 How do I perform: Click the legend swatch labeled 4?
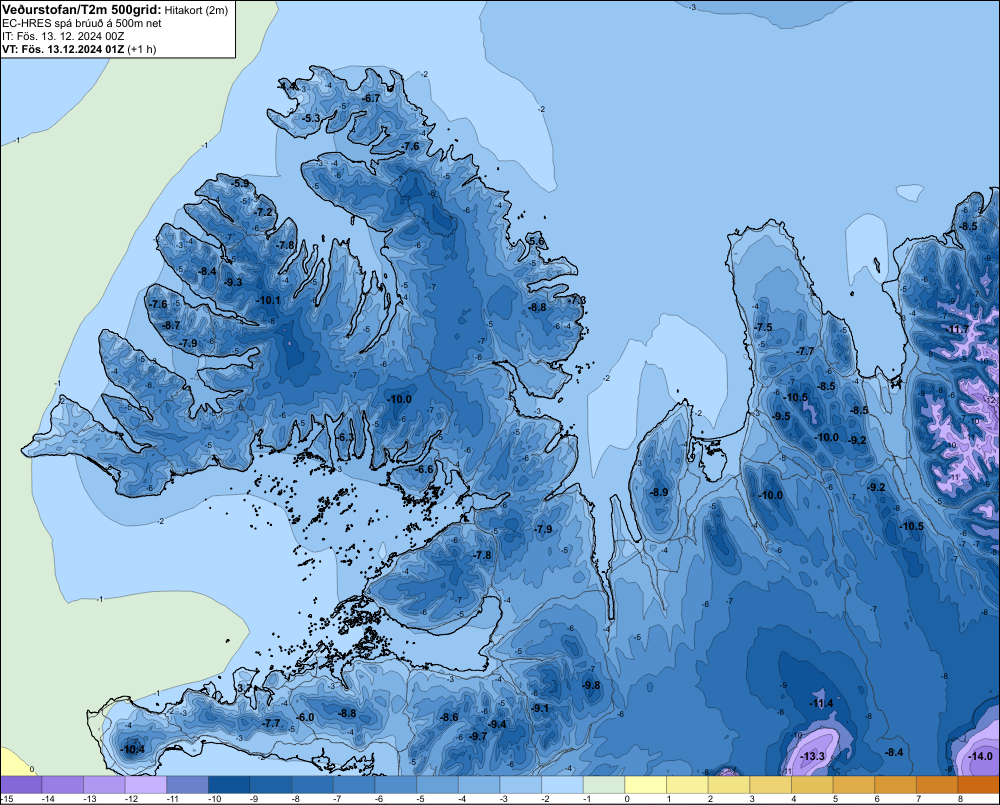coord(812,785)
